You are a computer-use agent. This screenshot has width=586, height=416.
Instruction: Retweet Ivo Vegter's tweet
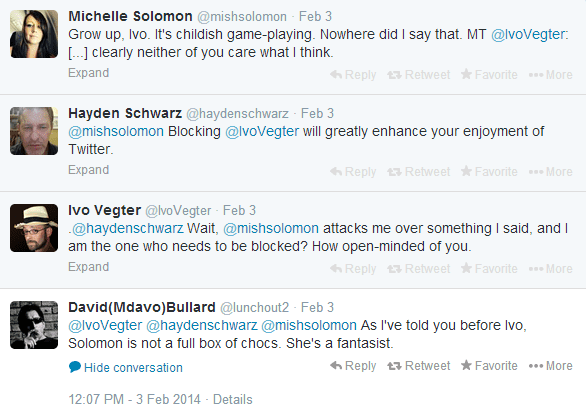point(419,269)
